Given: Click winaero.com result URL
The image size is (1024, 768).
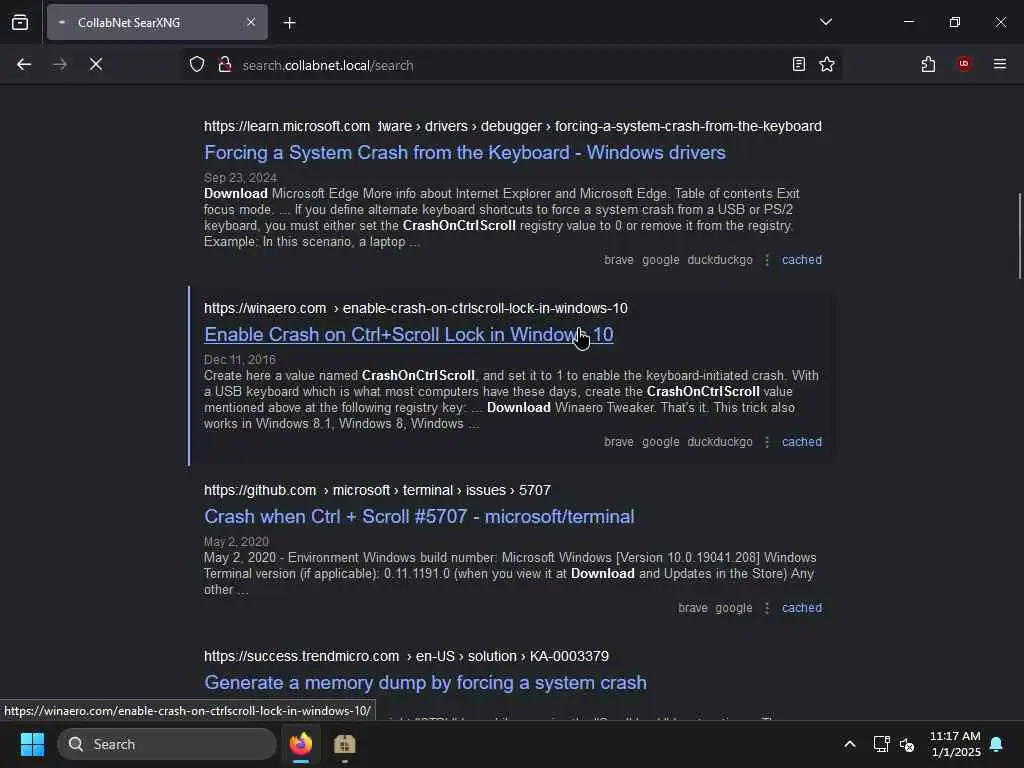Looking at the screenshot, I should 415,308.
